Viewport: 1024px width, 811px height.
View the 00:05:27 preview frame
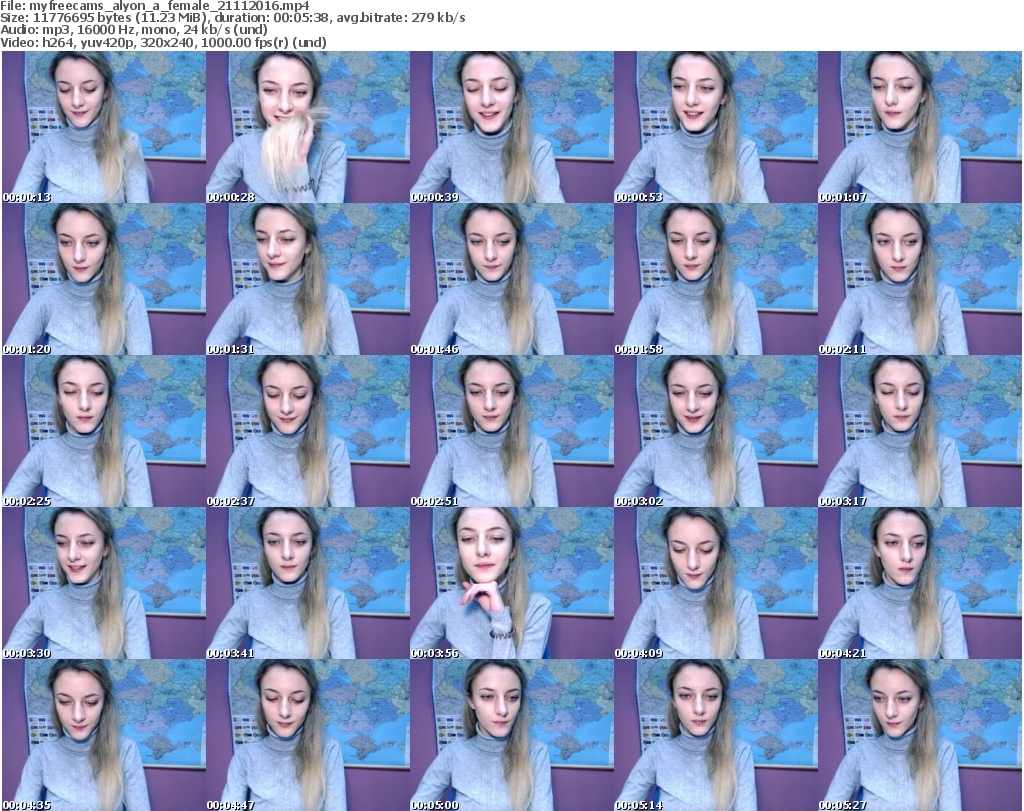[920, 735]
